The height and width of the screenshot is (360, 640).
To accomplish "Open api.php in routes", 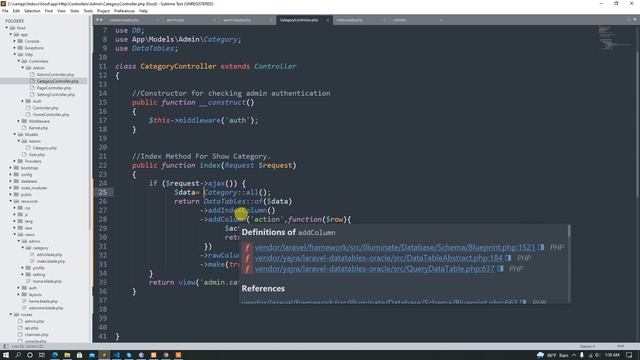I will pyautogui.click(x=31, y=328).
